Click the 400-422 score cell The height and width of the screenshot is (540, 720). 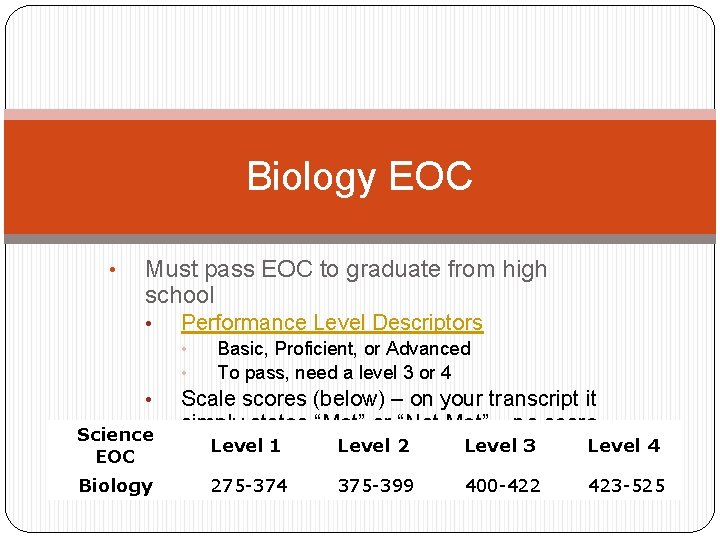pos(503,485)
